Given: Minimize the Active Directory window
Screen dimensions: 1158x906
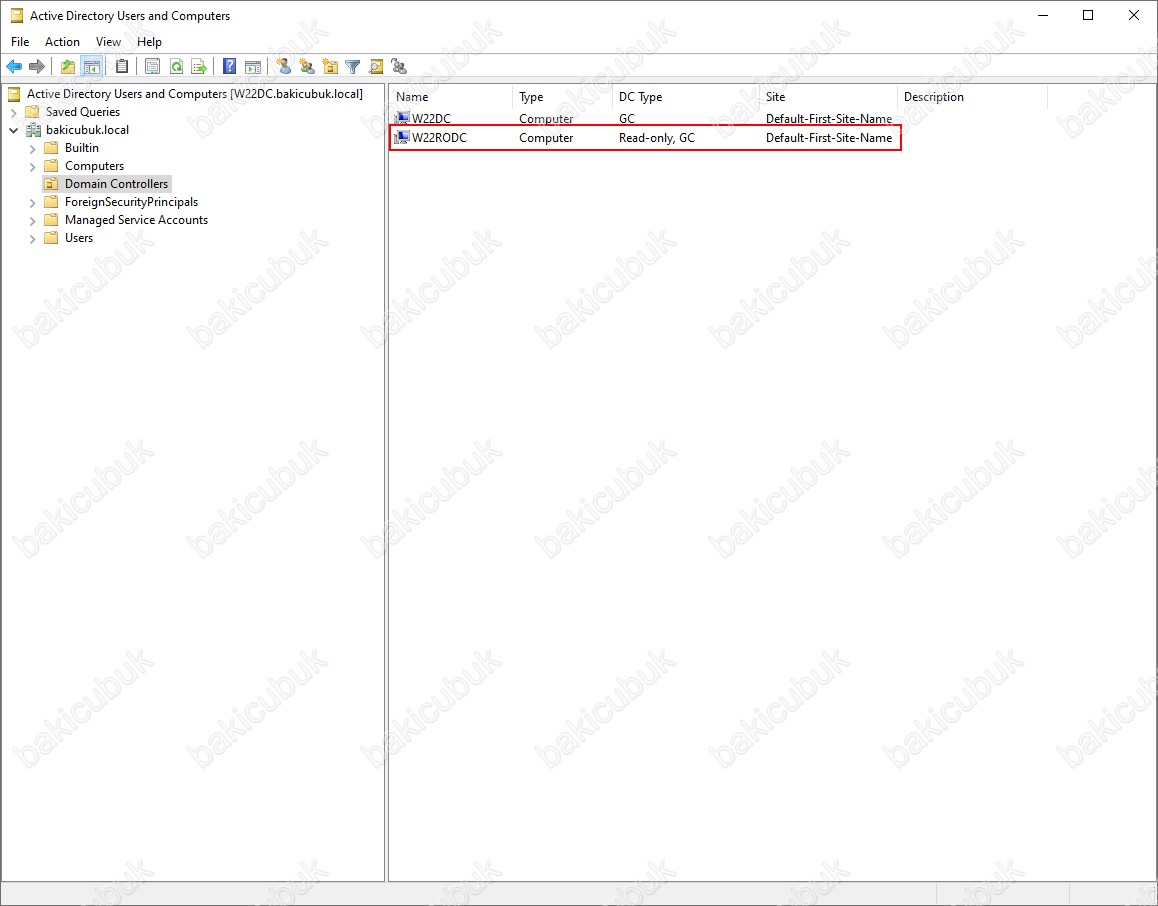Looking at the screenshot, I should [x=1043, y=16].
